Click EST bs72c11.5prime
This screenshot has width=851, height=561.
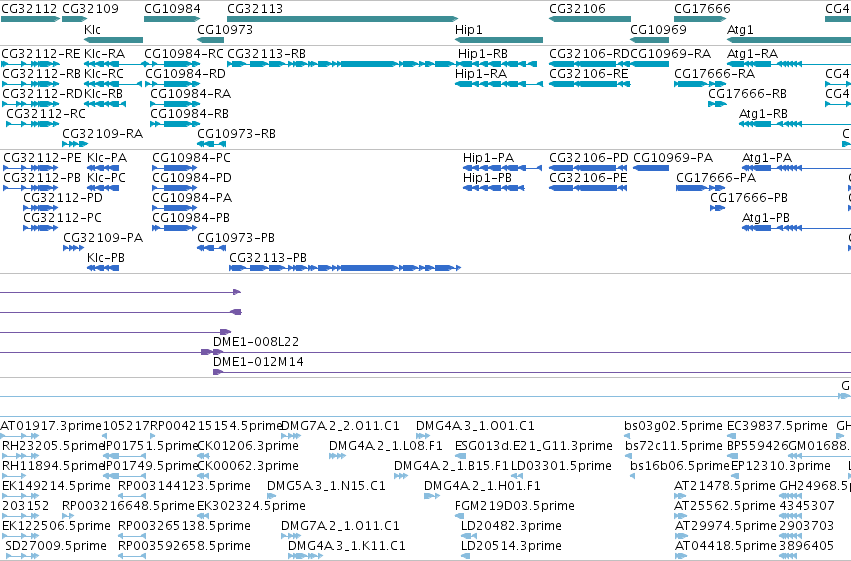click(x=674, y=446)
